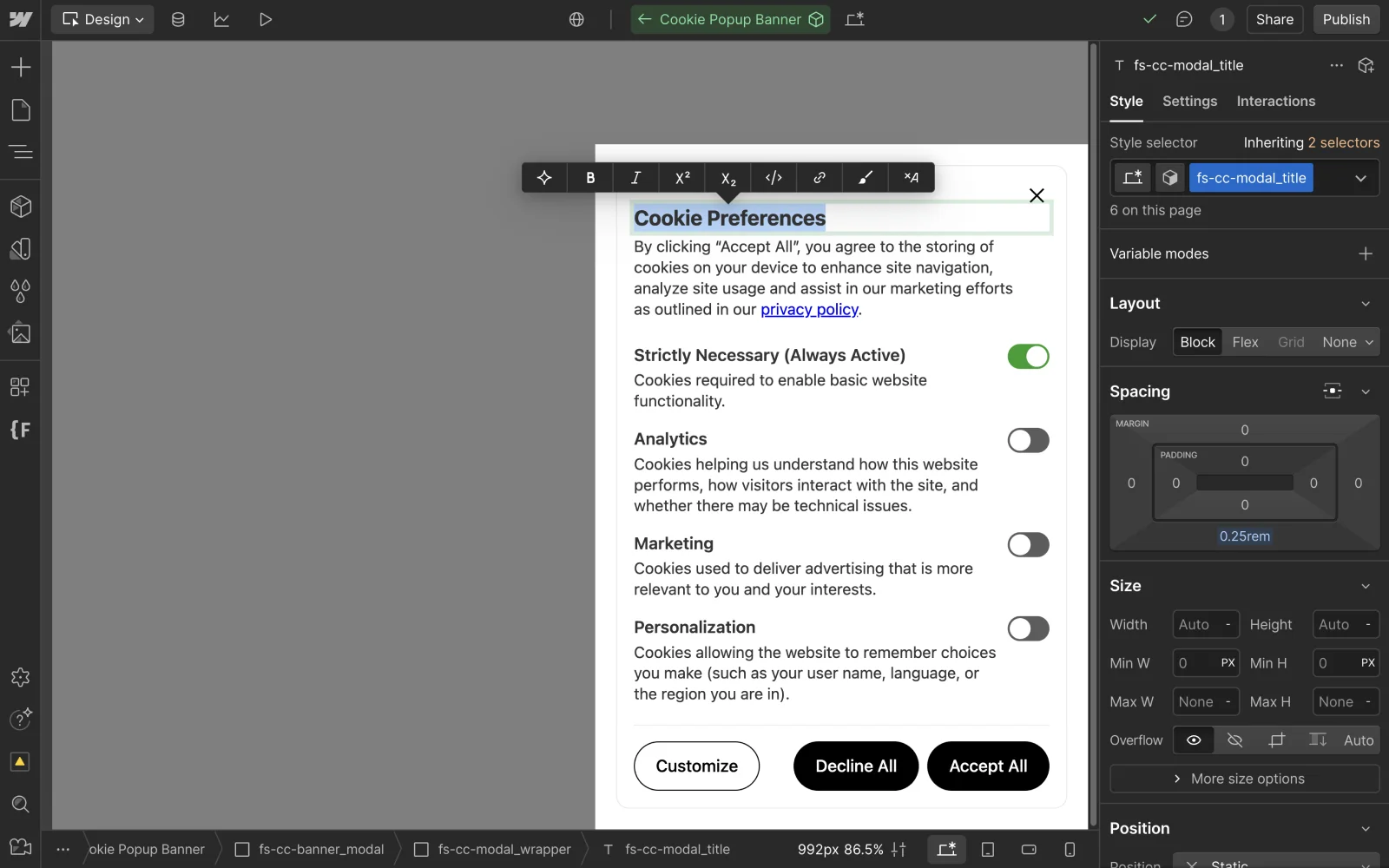The width and height of the screenshot is (1389, 868).
Task: Turn on the Marketing cookies toggle
Action: (1028, 545)
